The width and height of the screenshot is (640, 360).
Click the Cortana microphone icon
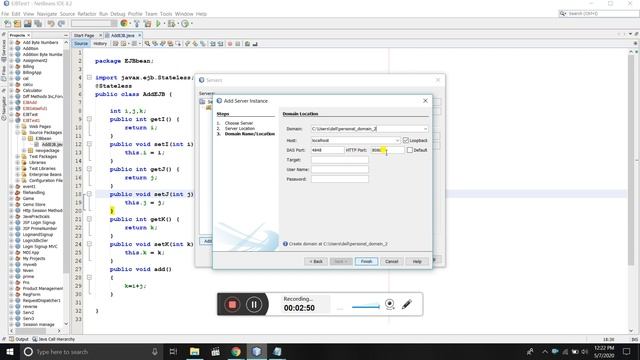click(155, 351)
